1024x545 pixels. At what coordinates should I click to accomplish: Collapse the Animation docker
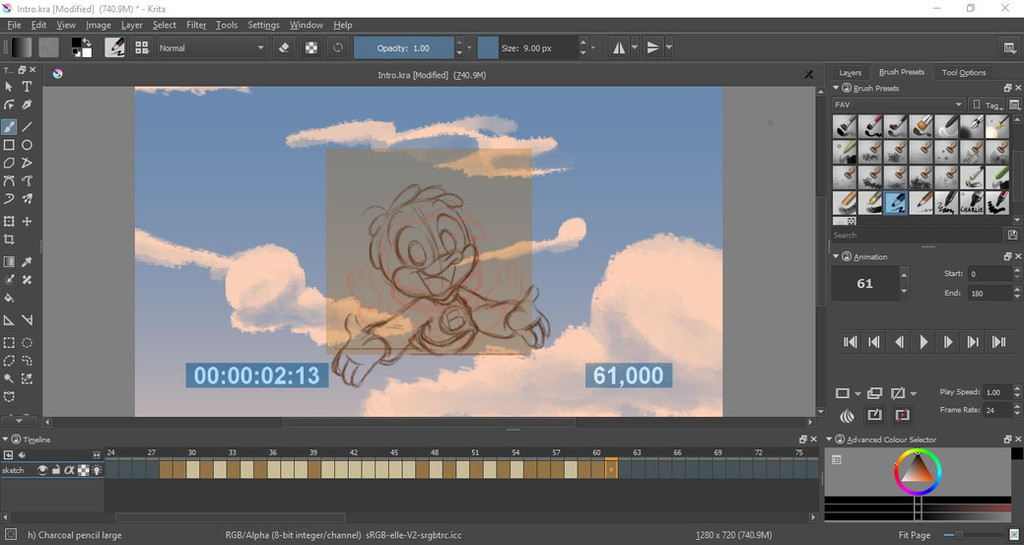coord(835,257)
